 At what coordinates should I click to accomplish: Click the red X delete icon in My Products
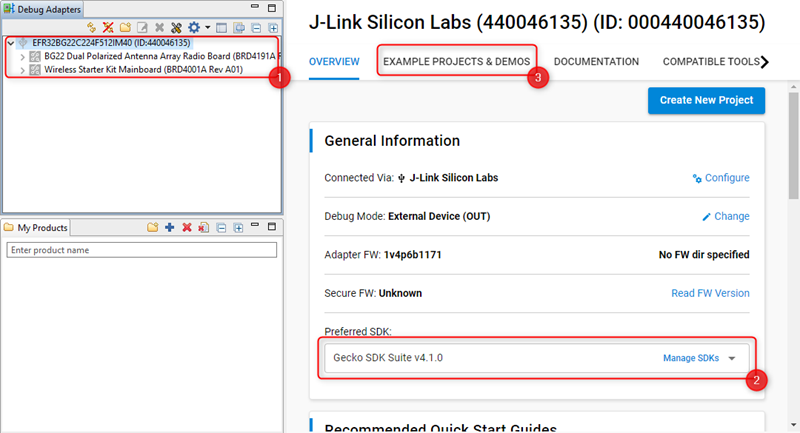tap(186, 228)
